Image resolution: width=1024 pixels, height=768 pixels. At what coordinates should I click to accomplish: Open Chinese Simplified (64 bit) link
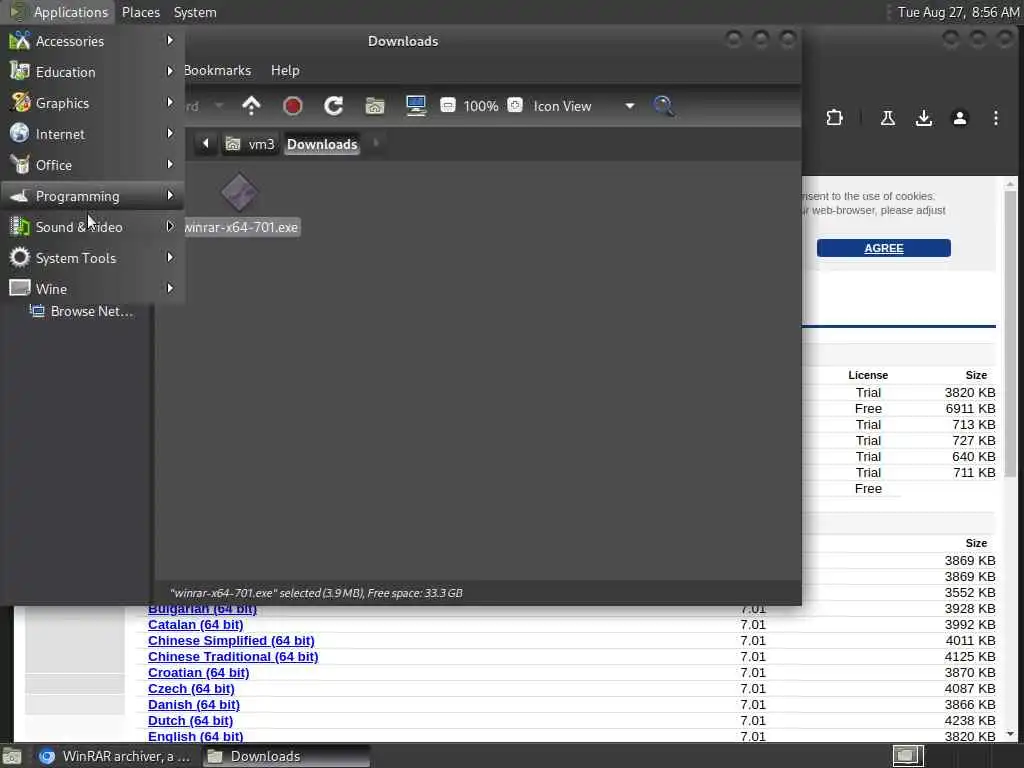pos(231,641)
